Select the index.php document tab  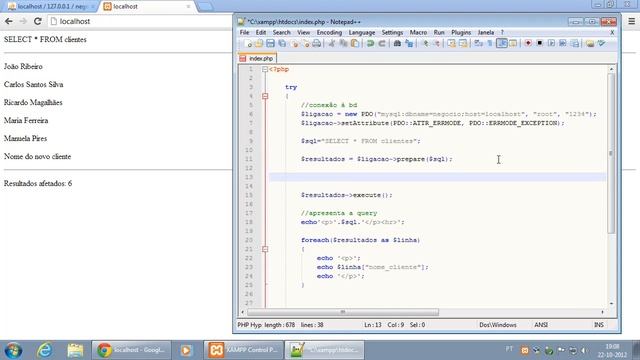coord(257,58)
